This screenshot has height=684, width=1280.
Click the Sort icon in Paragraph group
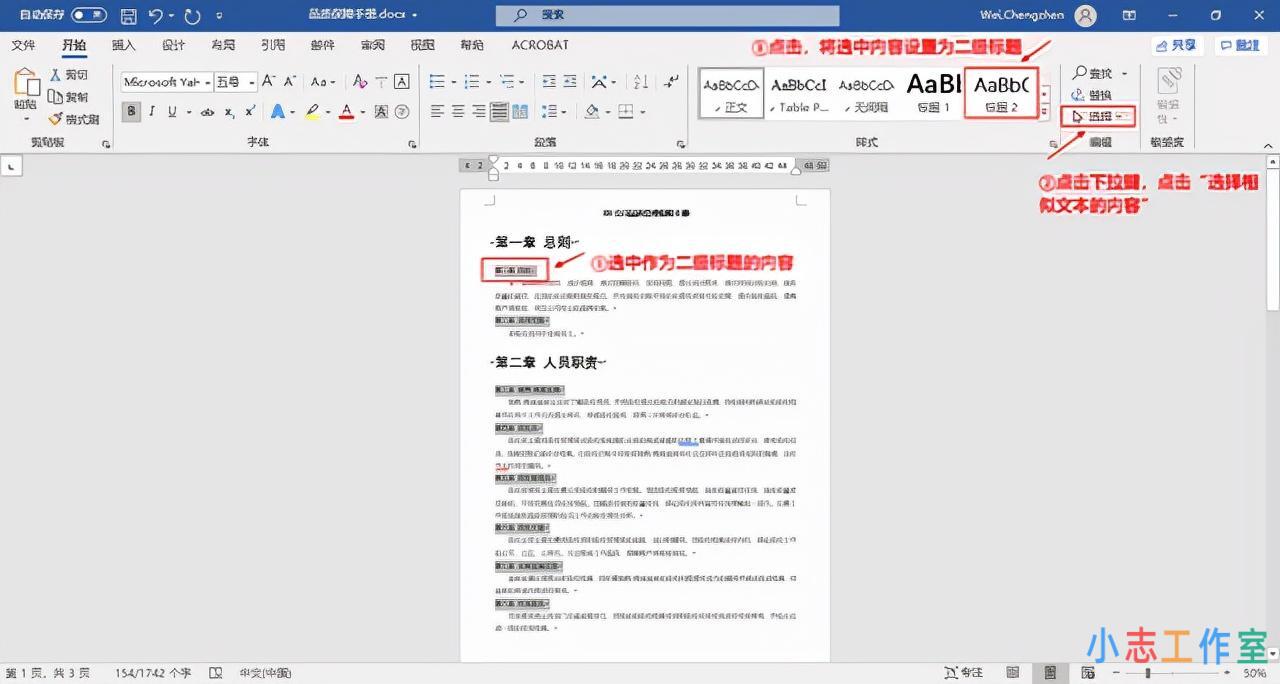click(638, 83)
